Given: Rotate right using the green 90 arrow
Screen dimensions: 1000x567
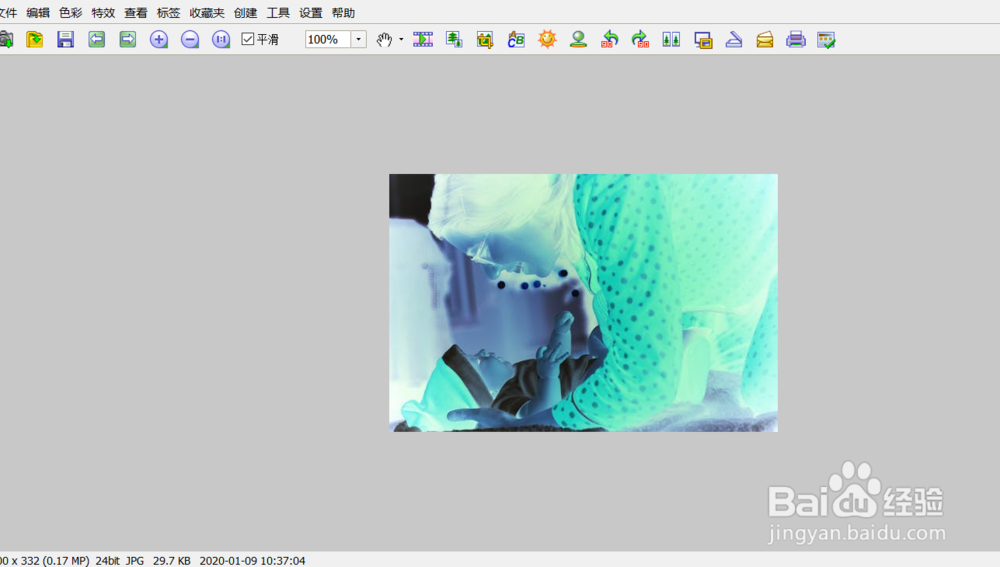Looking at the screenshot, I should [x=640, y=40].
